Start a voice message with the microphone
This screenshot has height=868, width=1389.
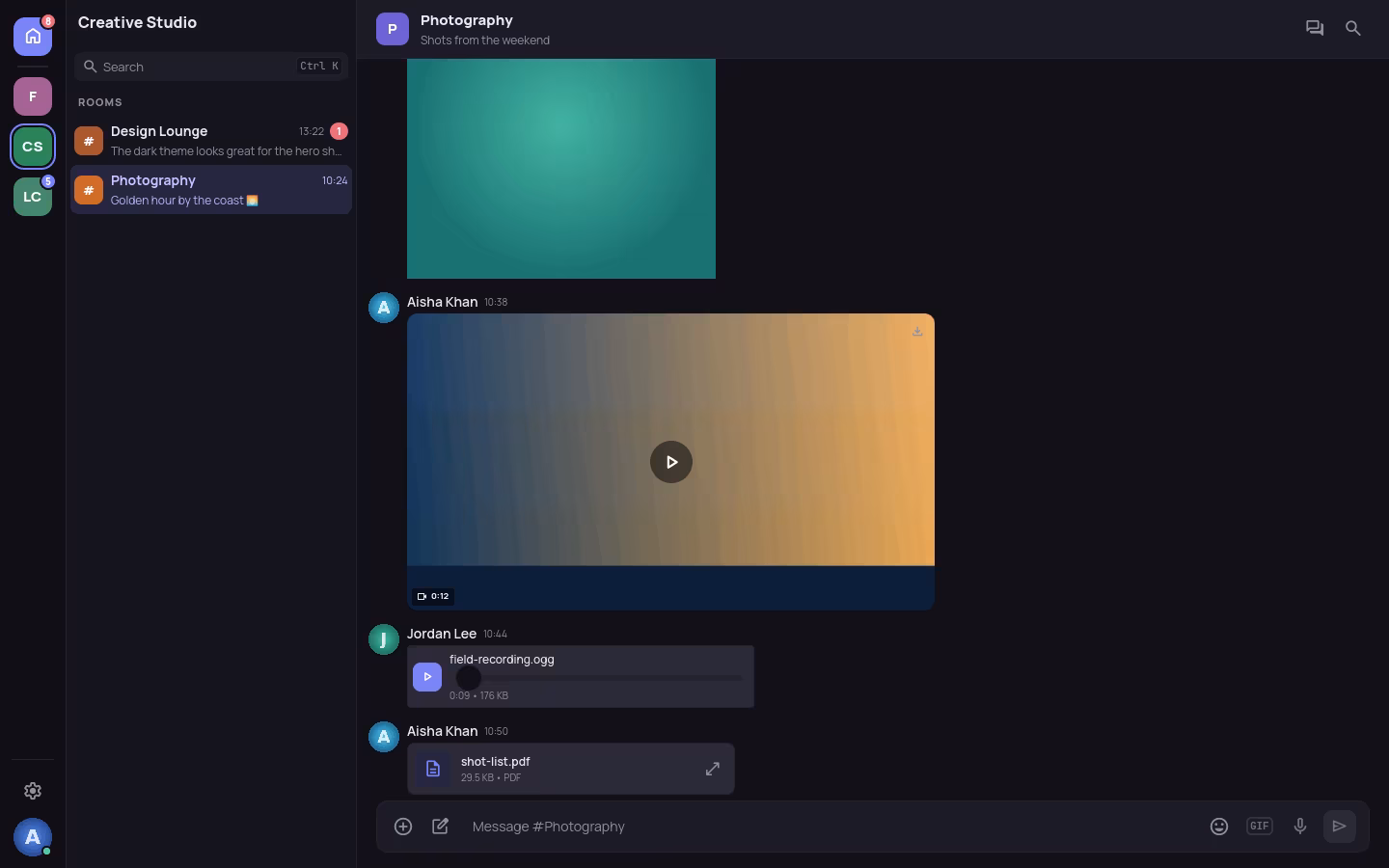click(x=1300, y=827)
